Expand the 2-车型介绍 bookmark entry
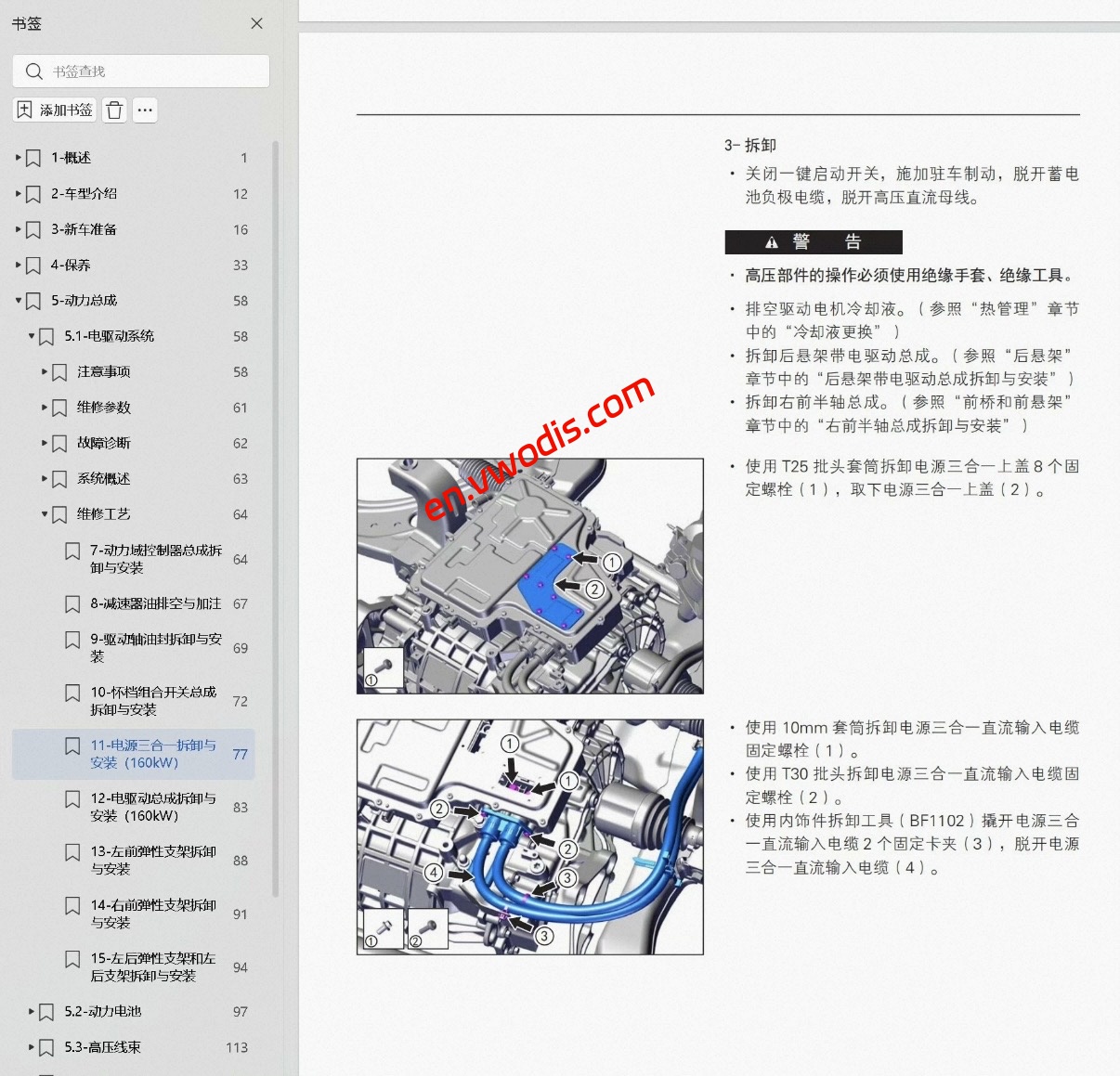This screenshot has width=1120, height=1076. click(x=18, y=193)
